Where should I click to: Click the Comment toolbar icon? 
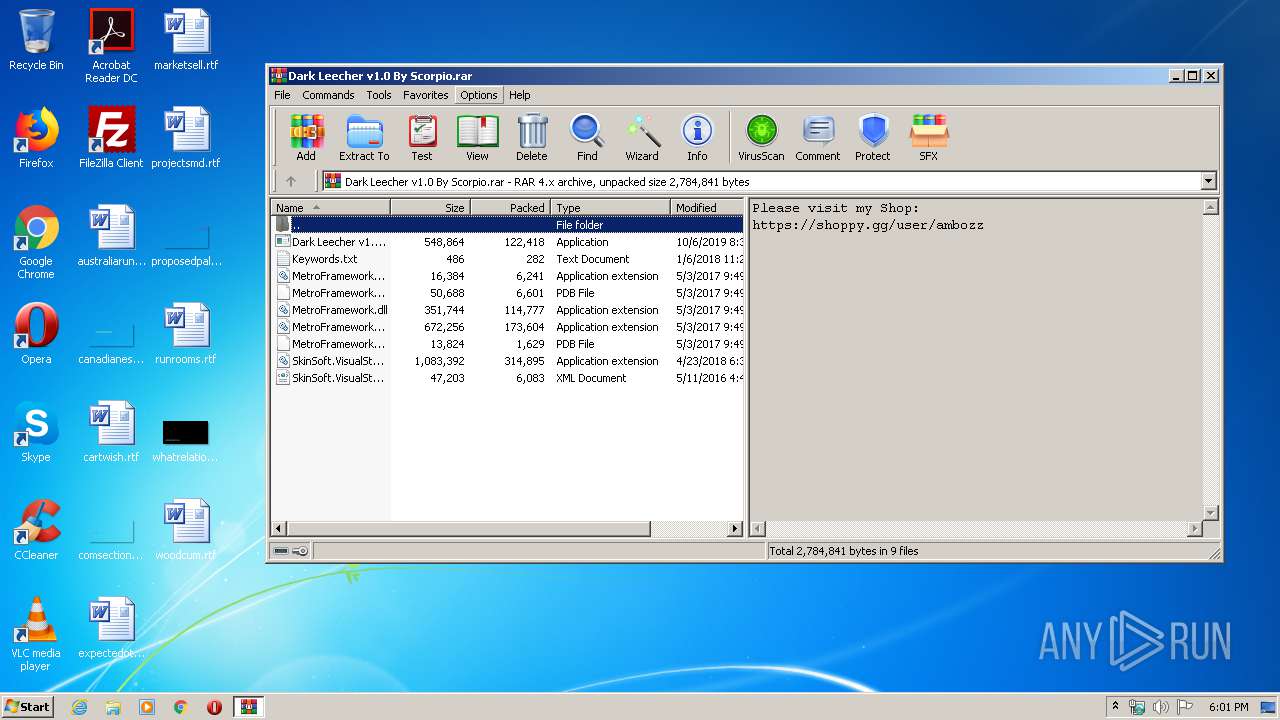click(x=818, y=137)
